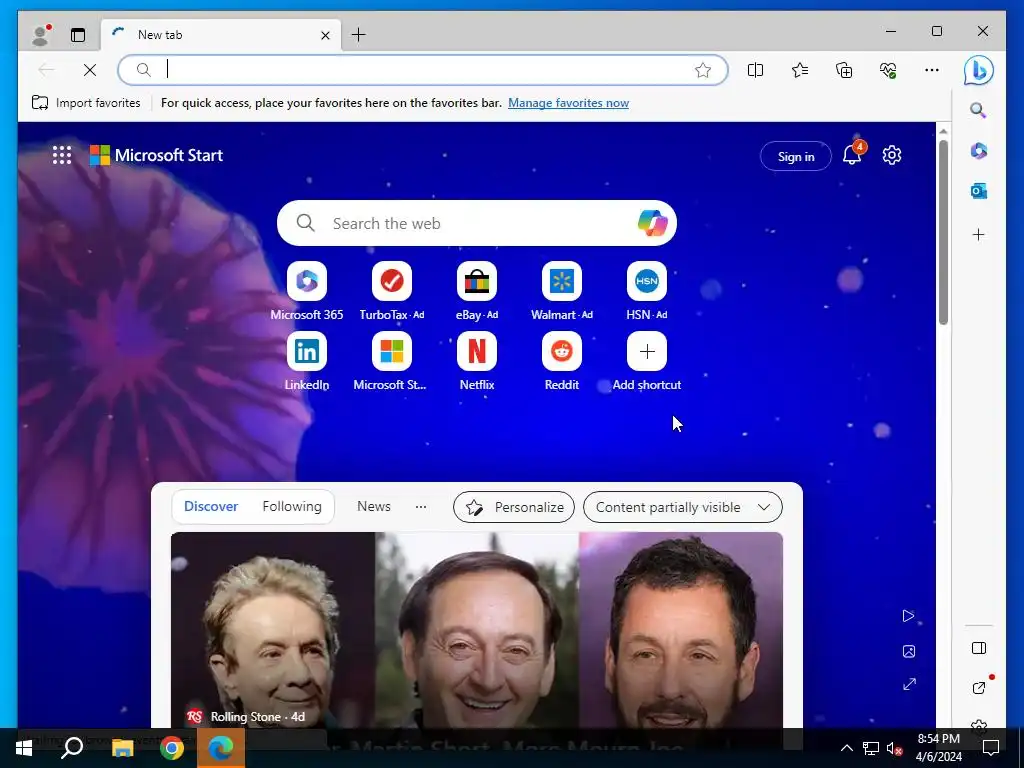Viewport: 1024px width, 768px height.
Task: Click the Microsoft Start logo
Action: [156, 155]
